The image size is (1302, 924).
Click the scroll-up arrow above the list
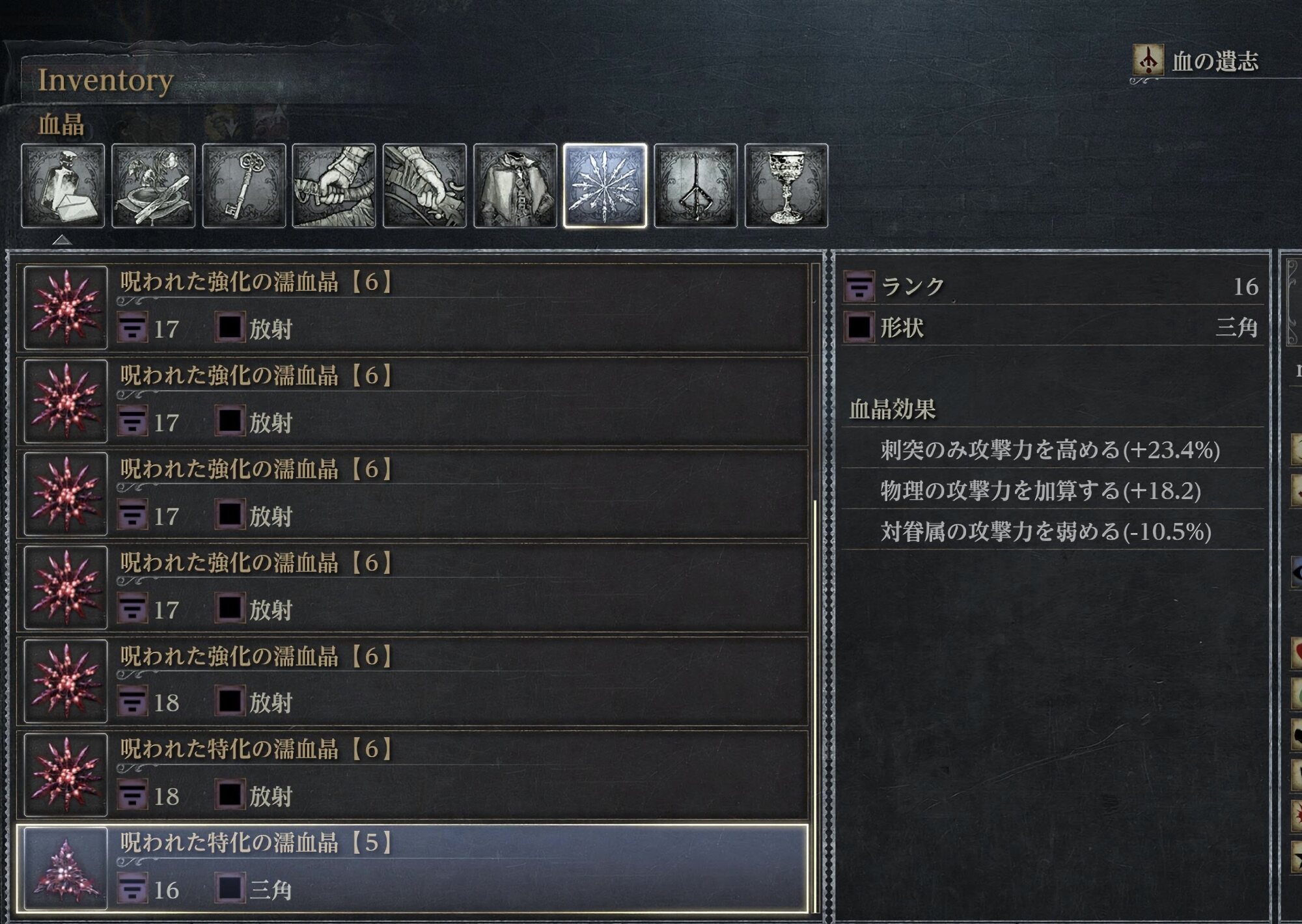(x=62, y=239)
